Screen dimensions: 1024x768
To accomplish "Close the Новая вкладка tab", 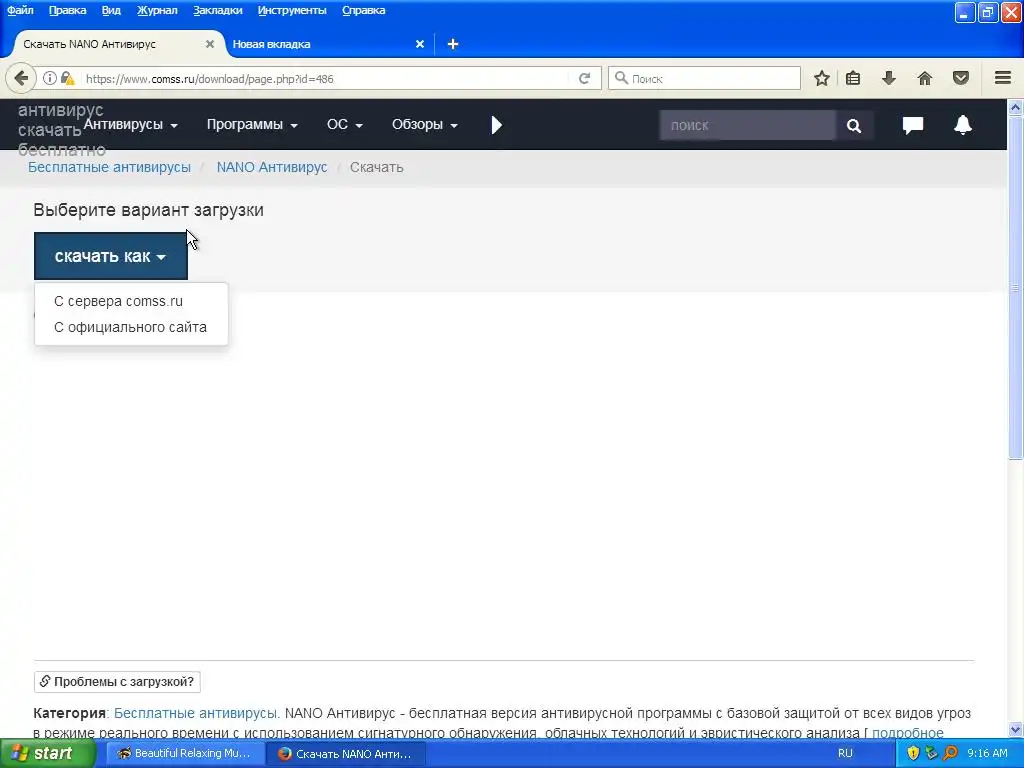I will pyautogui.click(x=420, y=44).
